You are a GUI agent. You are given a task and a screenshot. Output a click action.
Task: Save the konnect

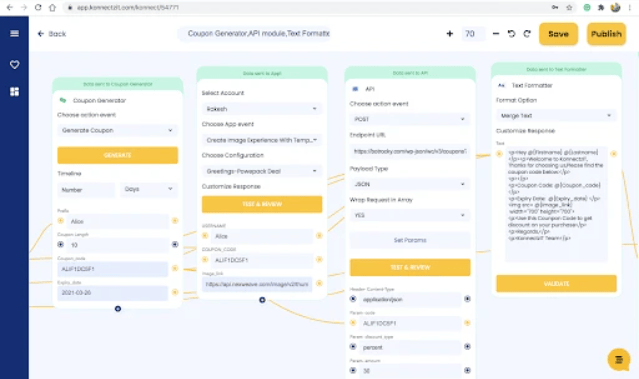click(558, 34)
